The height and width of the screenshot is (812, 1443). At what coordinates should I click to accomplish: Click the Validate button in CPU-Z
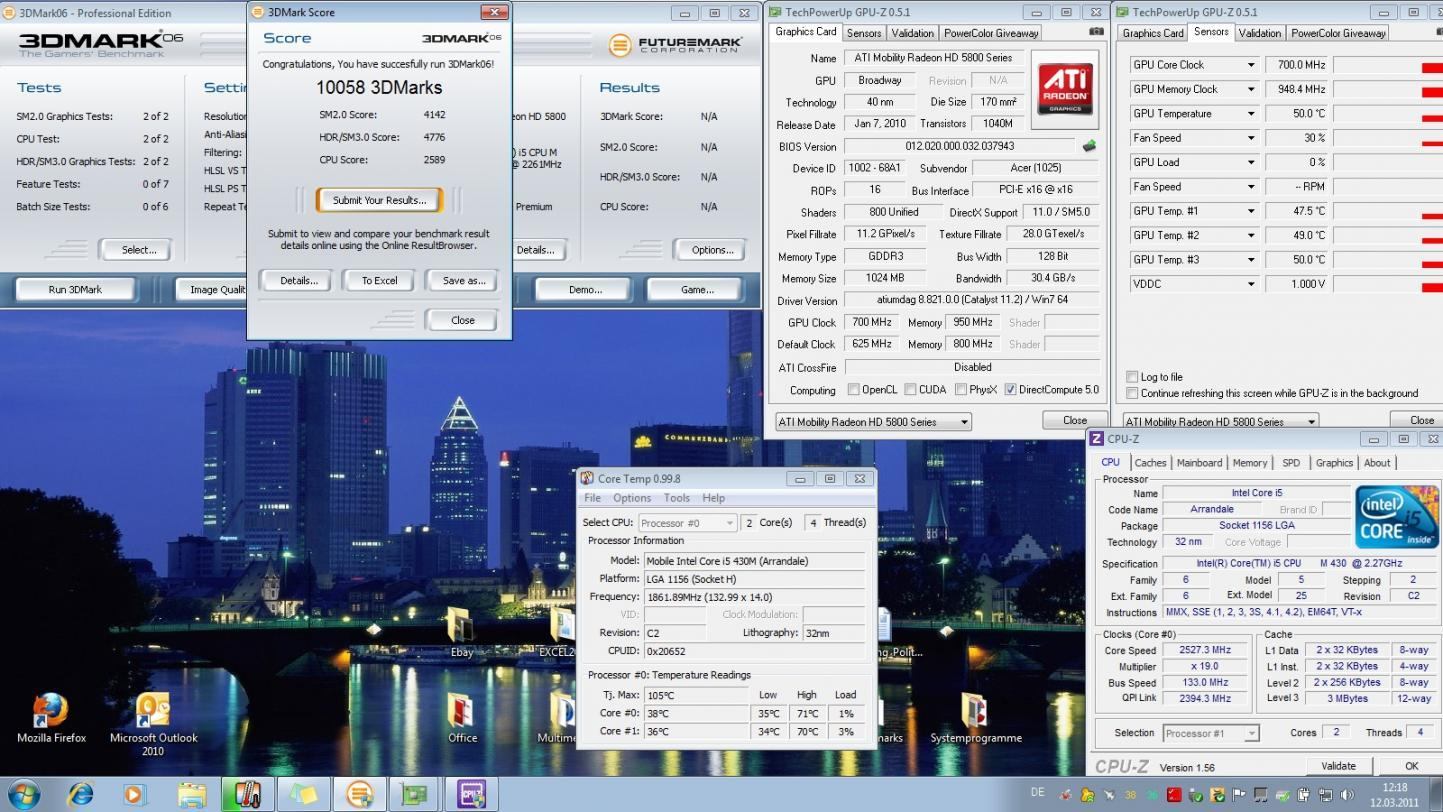pyautogui.click(x=1338, y=766)
